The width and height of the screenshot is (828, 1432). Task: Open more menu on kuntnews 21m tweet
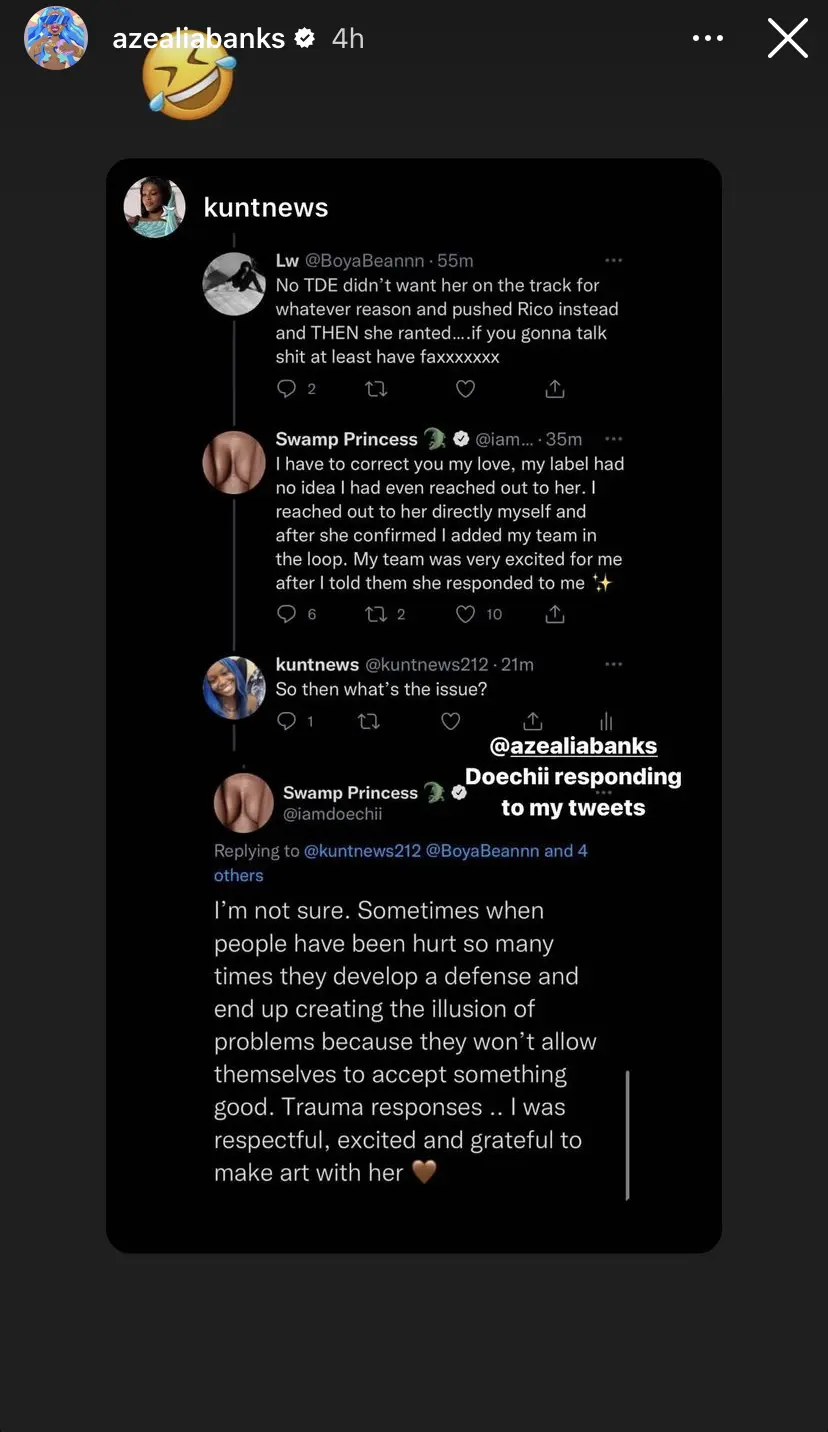614,664
